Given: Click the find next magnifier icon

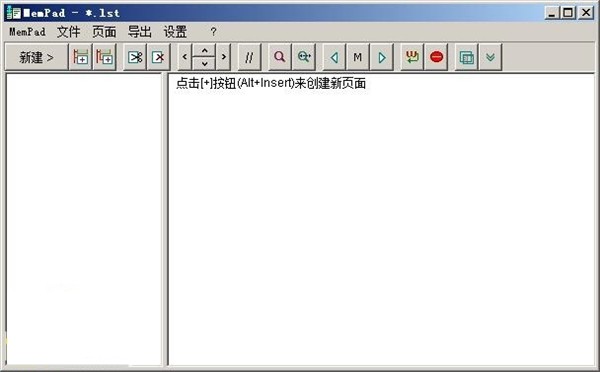Looking at the screenshot, I should point(304,57).
